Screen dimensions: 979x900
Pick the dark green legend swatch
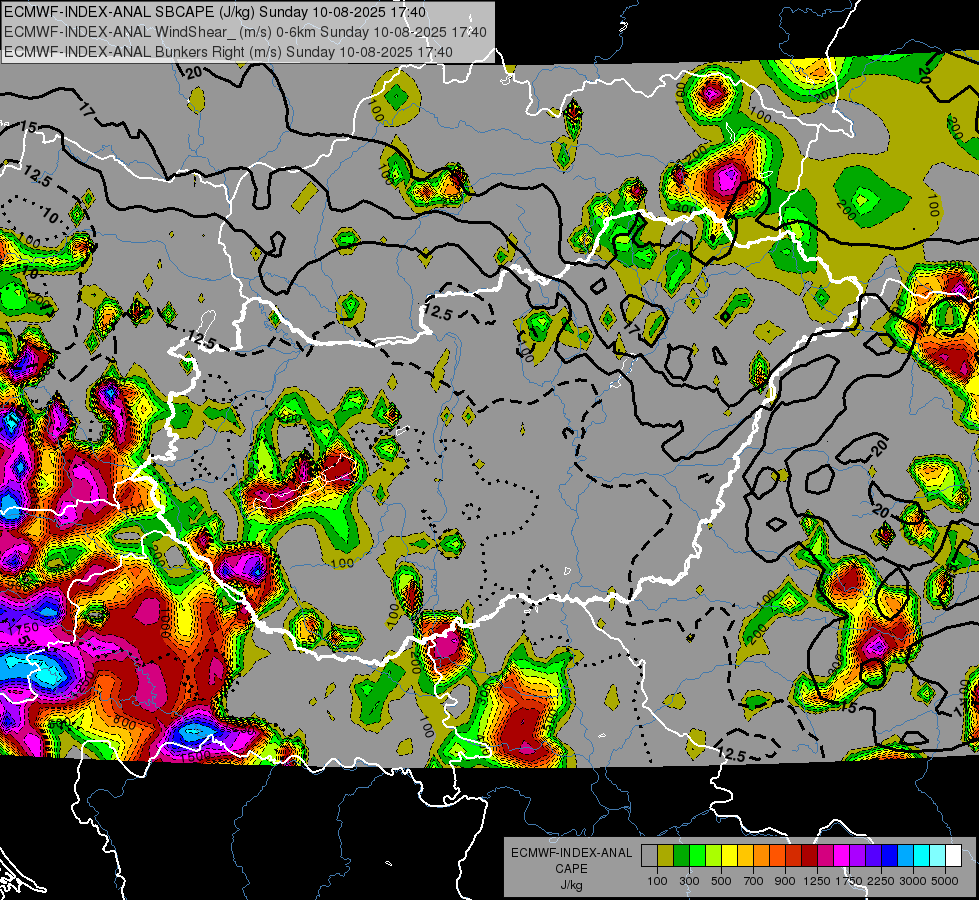[x=681, y=855]
